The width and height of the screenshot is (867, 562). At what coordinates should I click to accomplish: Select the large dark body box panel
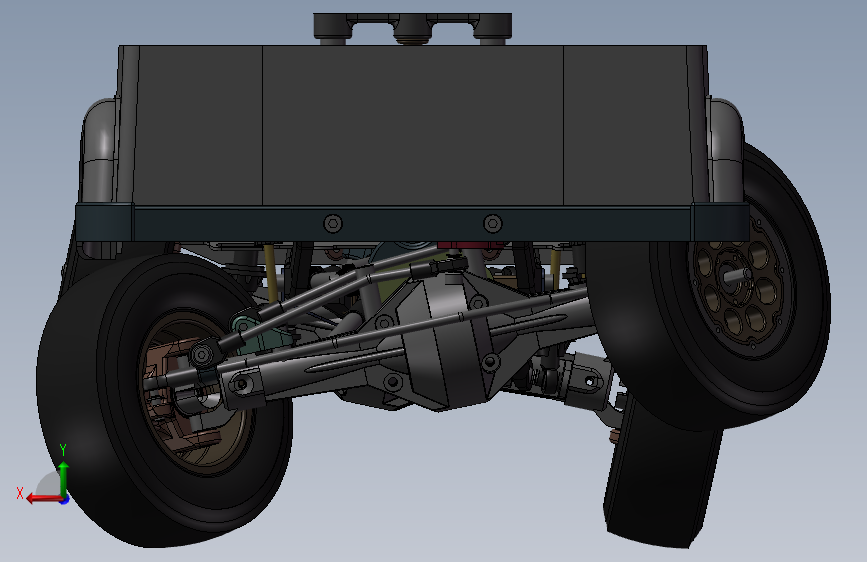412,126
